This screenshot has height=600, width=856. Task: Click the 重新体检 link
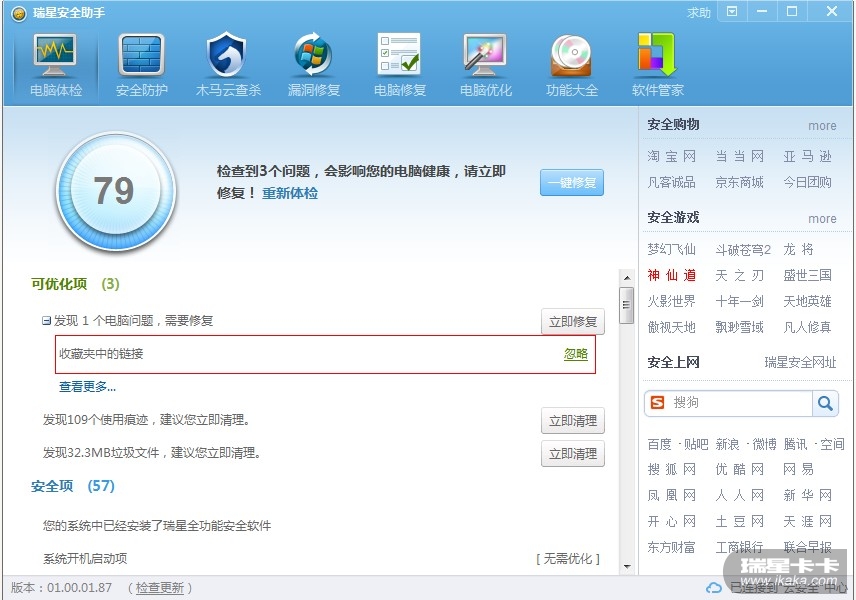coord(290,193)
